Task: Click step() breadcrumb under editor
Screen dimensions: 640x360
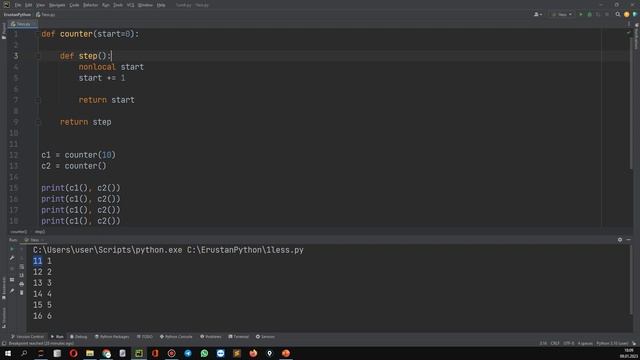Action: (40, 232)
